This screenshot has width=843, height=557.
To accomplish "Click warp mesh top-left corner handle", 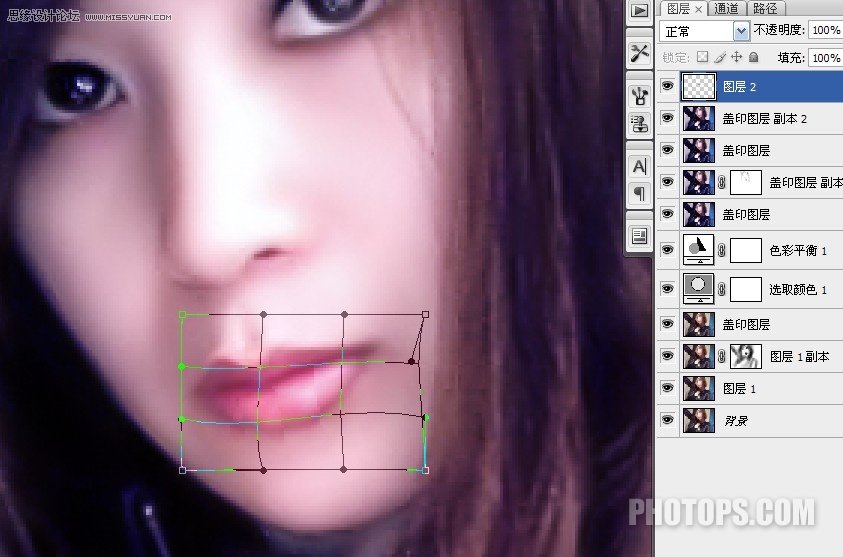I will point(182,314).
